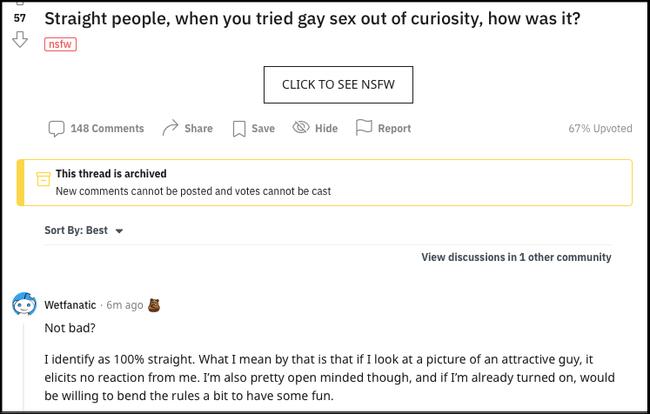Viewport: 650px width, 414px height.
Task: Click the award badge beside comment timestamp
Action: (x=154, y=304)
